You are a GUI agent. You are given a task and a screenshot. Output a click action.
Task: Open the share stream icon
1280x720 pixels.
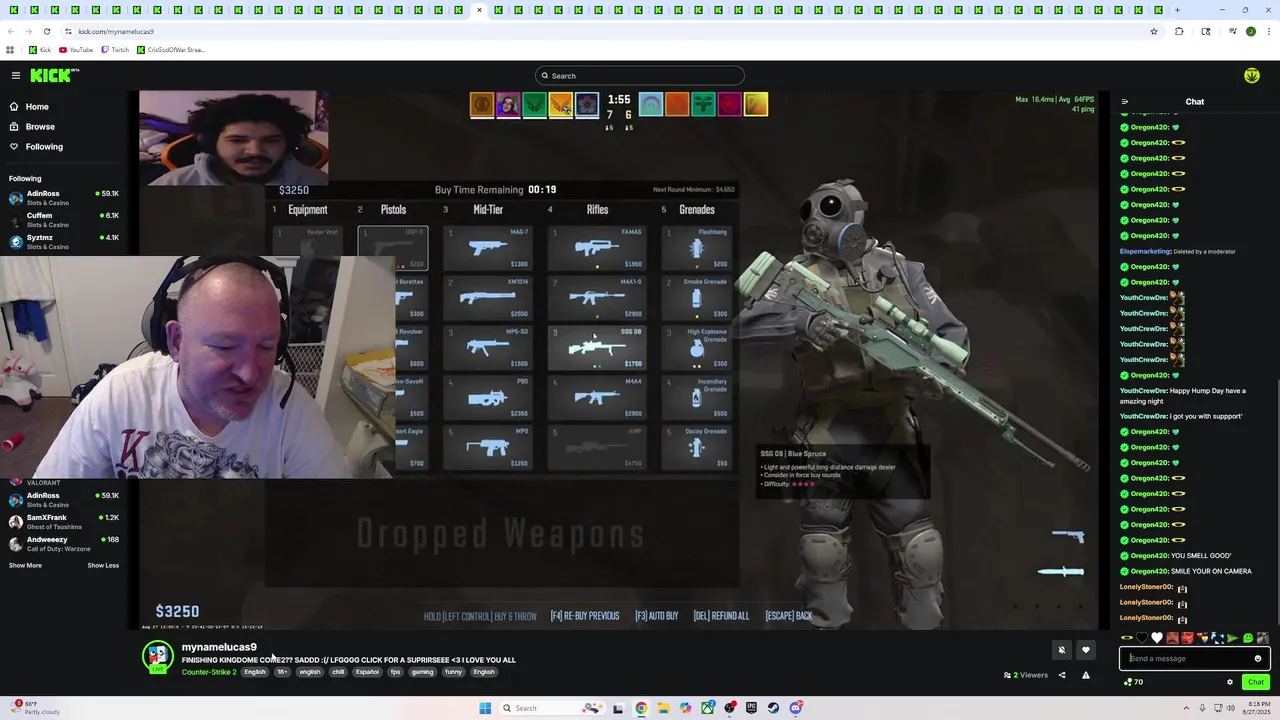pyautogui.click(x=1062, y=675)
